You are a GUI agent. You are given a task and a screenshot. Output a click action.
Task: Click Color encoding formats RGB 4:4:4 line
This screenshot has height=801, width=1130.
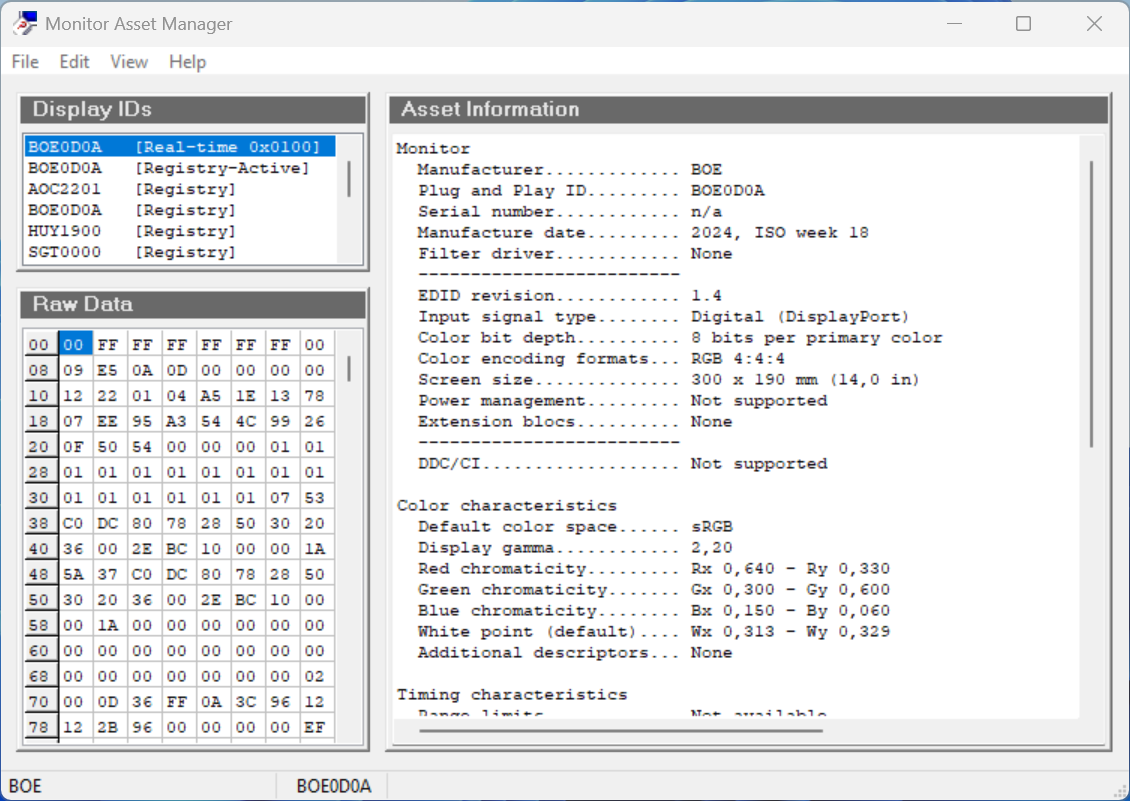click(601, 358)
